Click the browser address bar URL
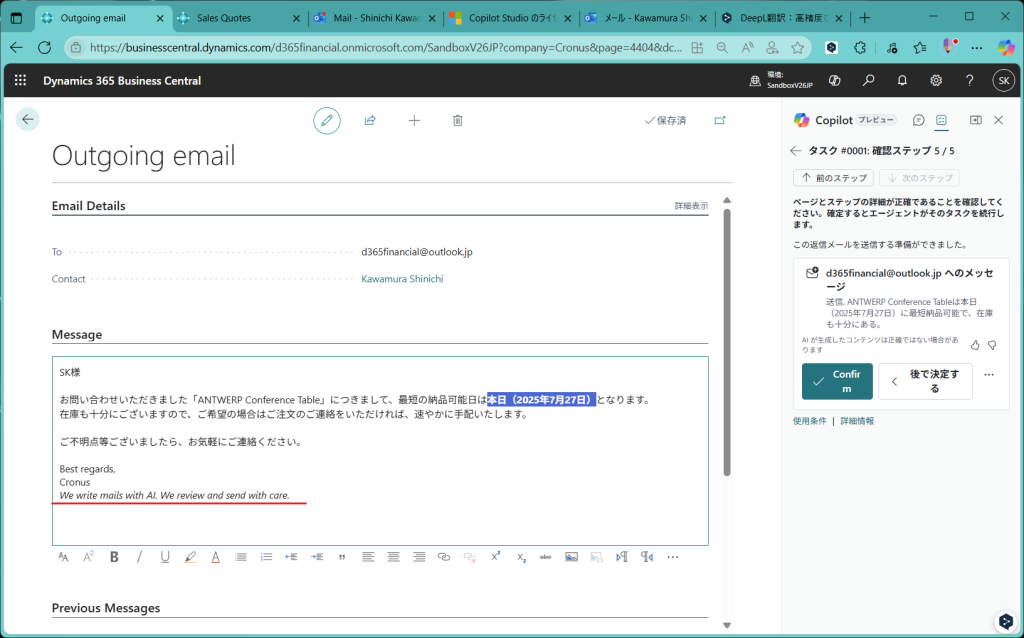 (387, 48)
